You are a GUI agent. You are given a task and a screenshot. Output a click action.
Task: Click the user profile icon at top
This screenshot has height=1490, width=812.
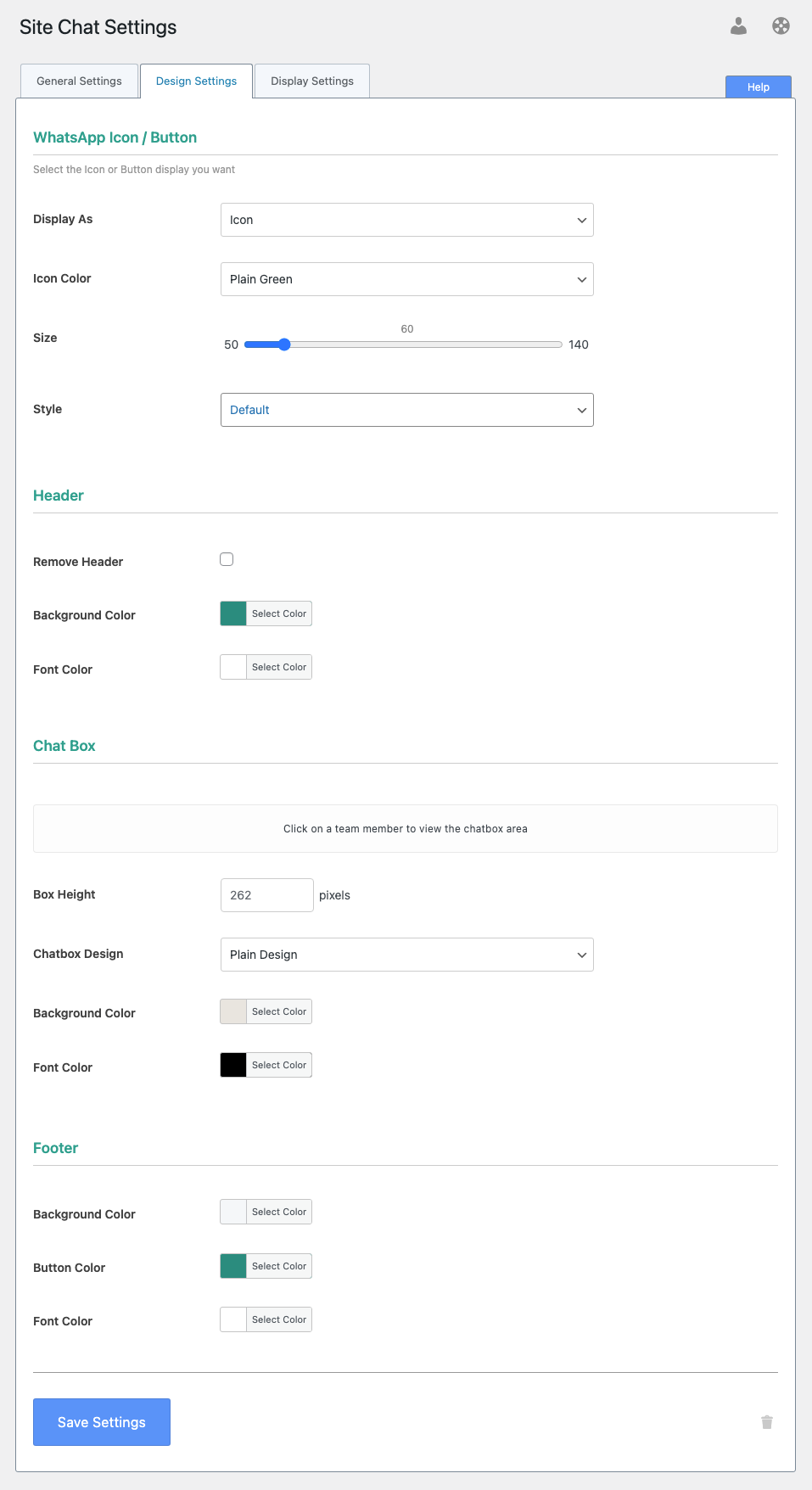(x=739, y=26)
